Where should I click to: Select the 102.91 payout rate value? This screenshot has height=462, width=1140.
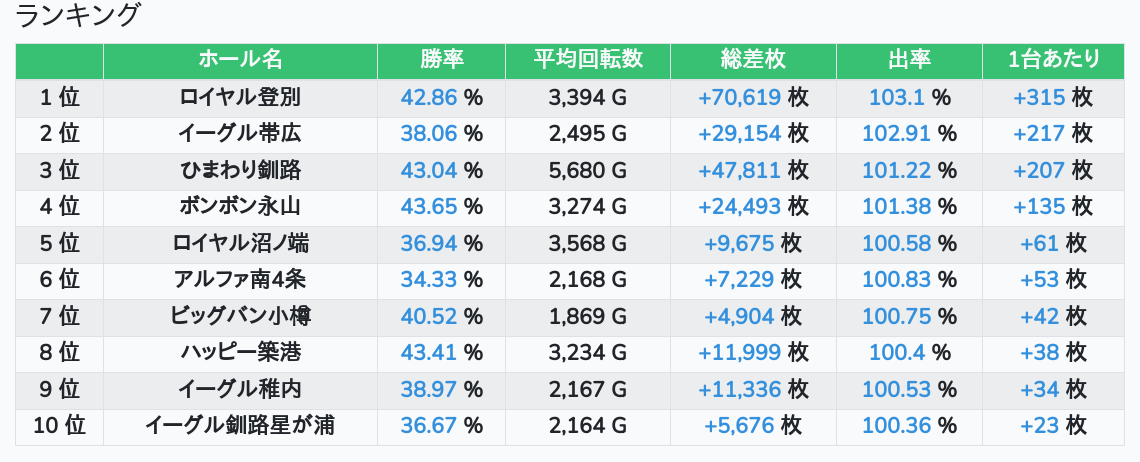[x=896, y=134]
